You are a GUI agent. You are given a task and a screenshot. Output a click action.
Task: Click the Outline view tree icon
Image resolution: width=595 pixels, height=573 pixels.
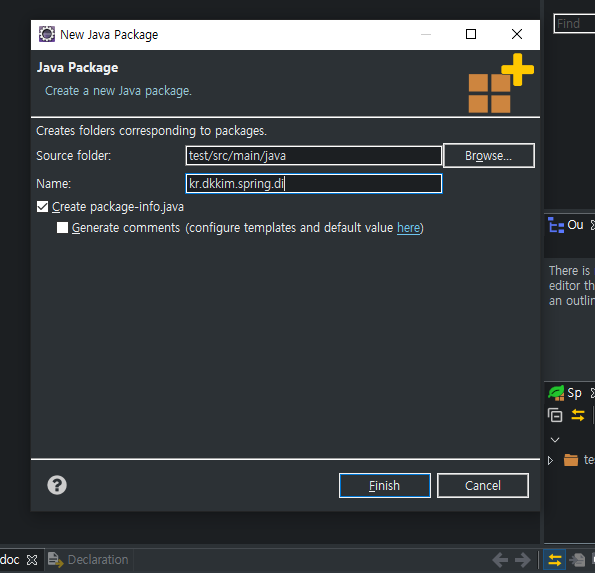pyautogui.click(x=556, y=225)
